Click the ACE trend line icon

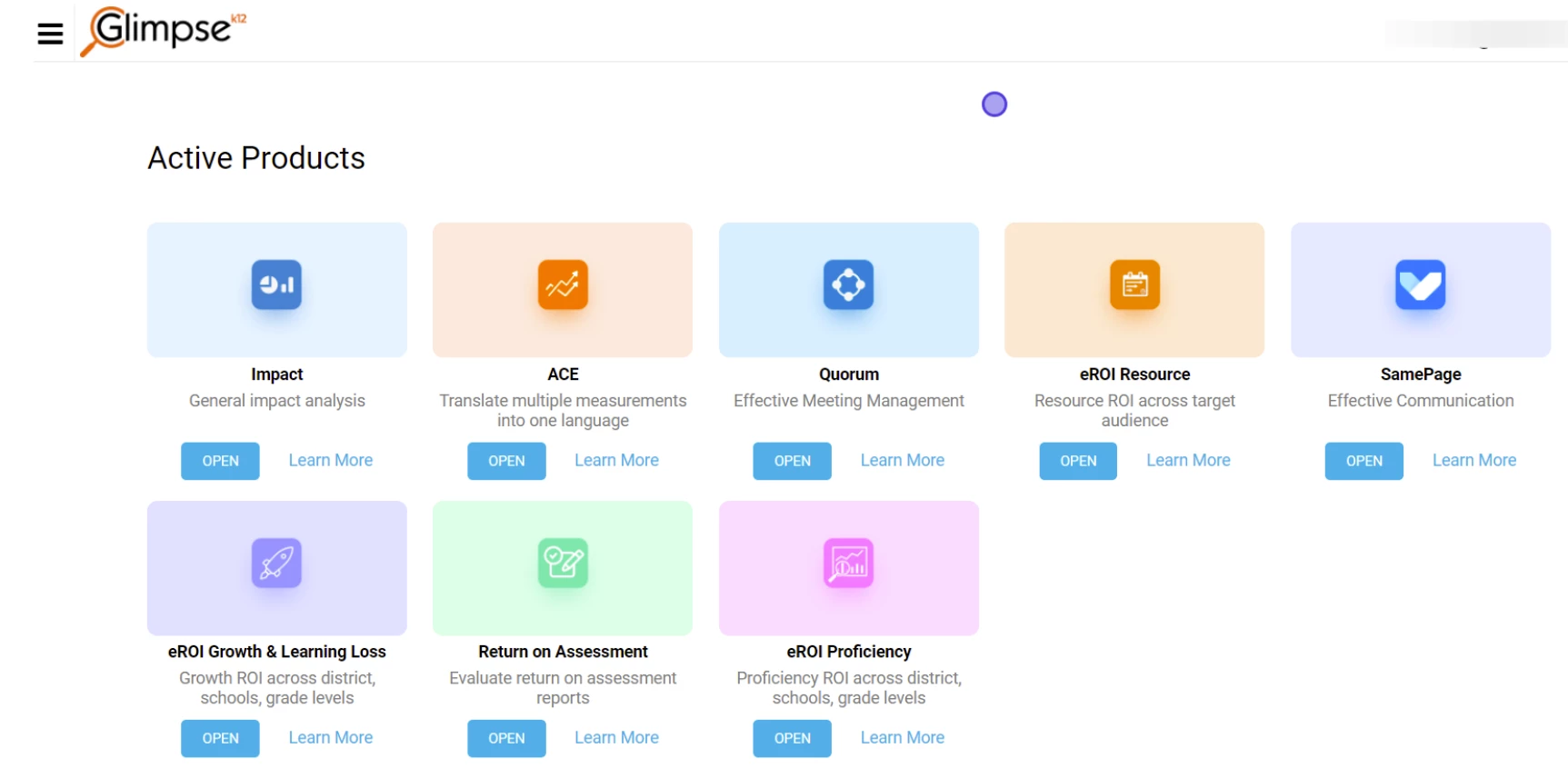563,284
